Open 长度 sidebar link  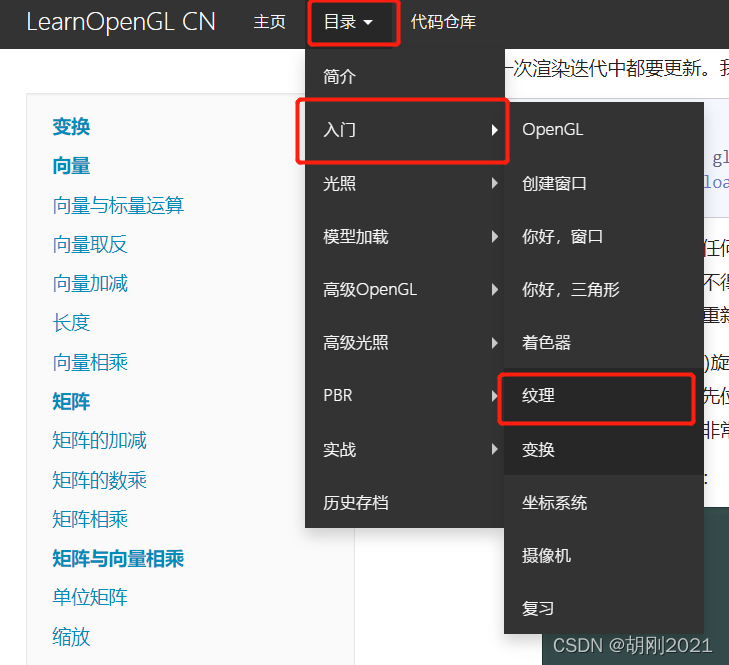(71, 323)
